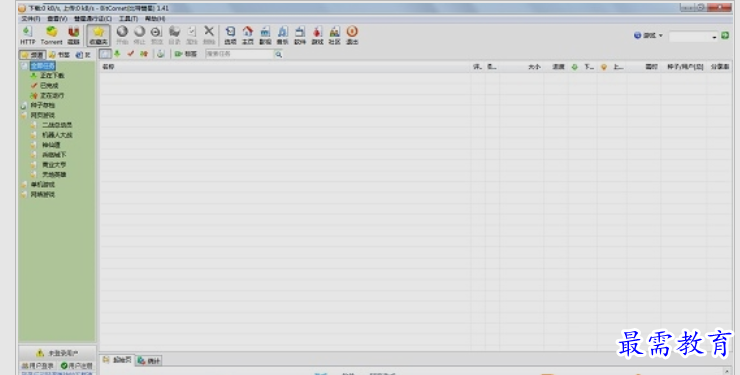Viewport: 740px width, 375px height.
Task: Click the Exit (退出) power icon
Action: pyautogui.click(x=352, y=35)
